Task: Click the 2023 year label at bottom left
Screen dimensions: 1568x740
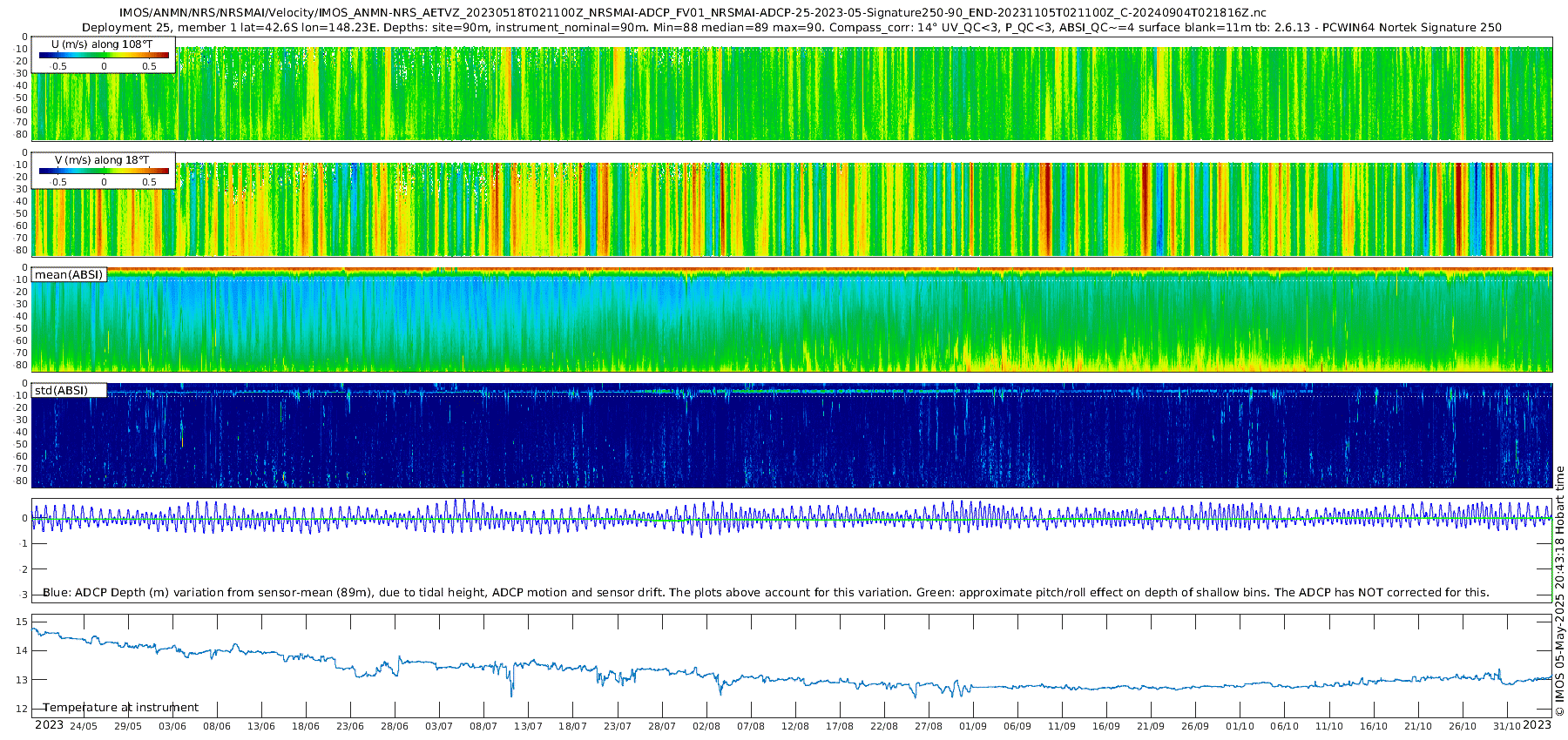Action: coord(49,725)
